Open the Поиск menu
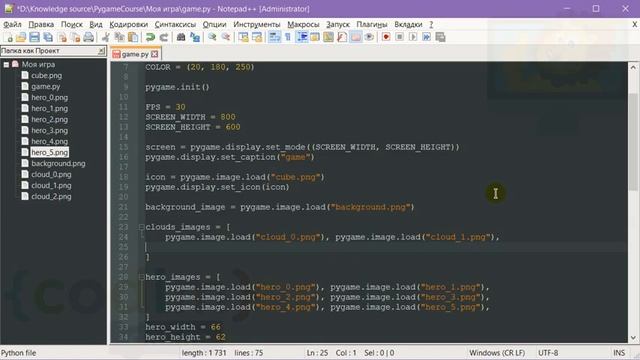This screenshot has width=640, height=360. point(72,24)
